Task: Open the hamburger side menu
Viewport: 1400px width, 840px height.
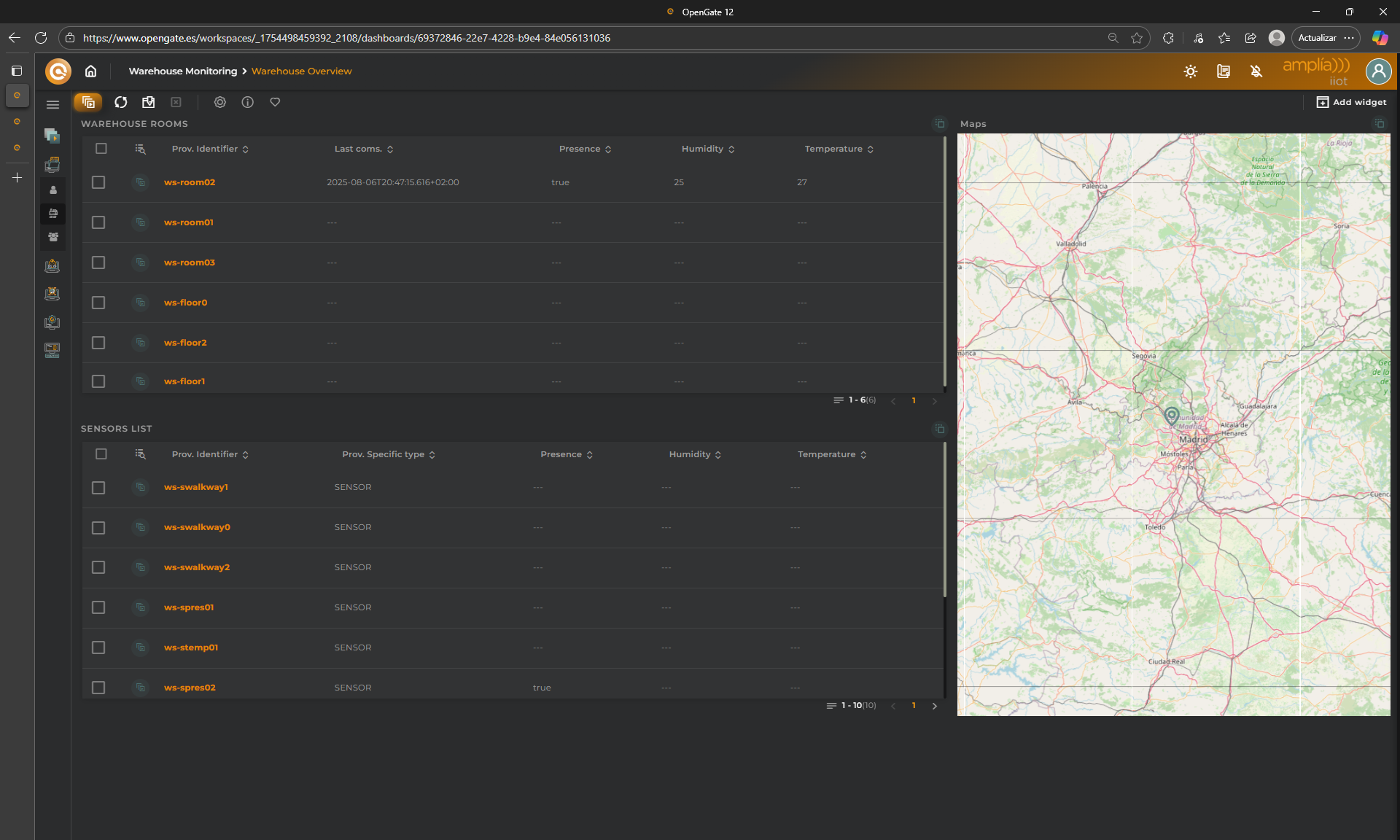Action: coord(52,104)
